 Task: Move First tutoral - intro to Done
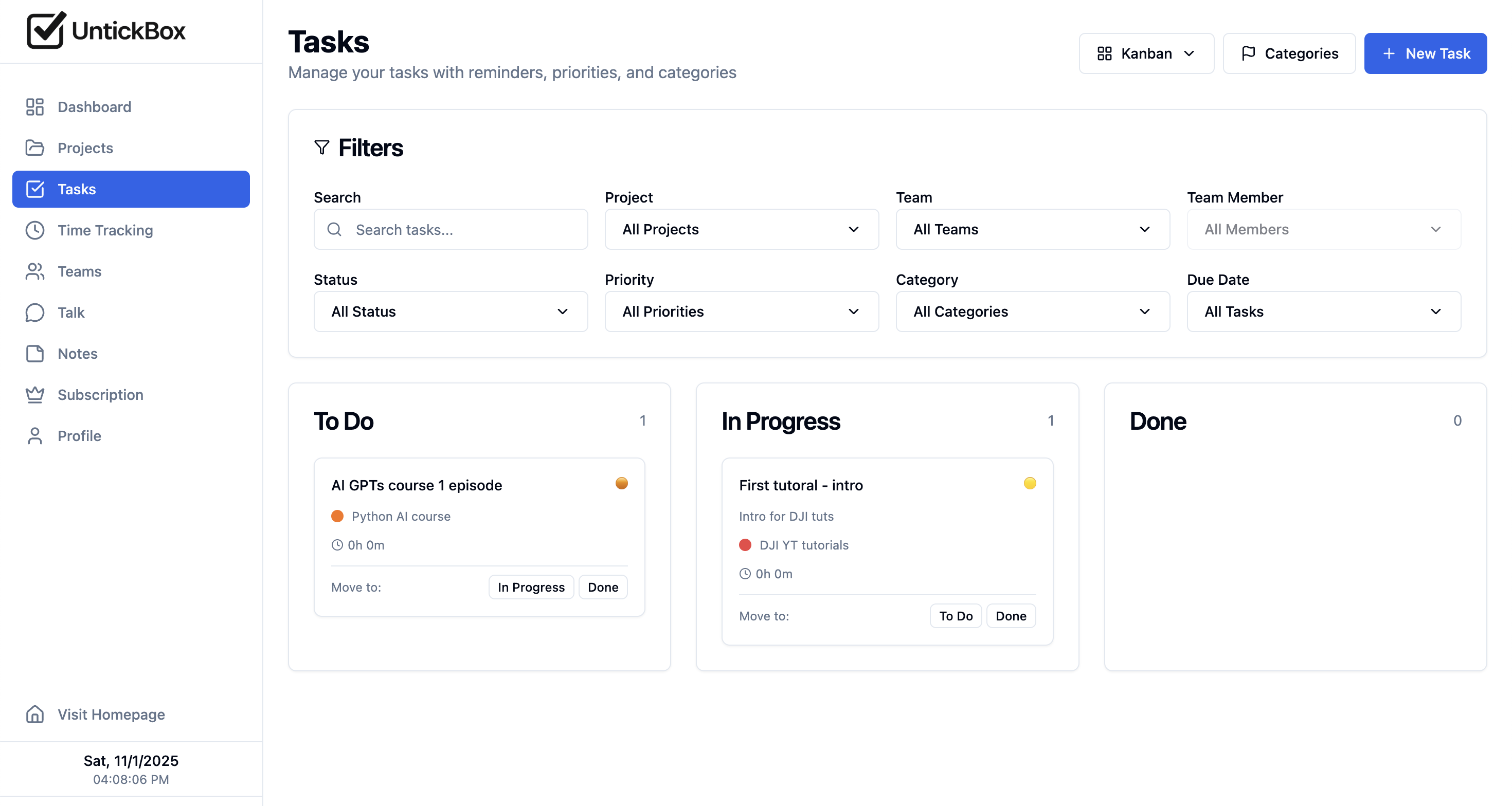coord(1010,615)
